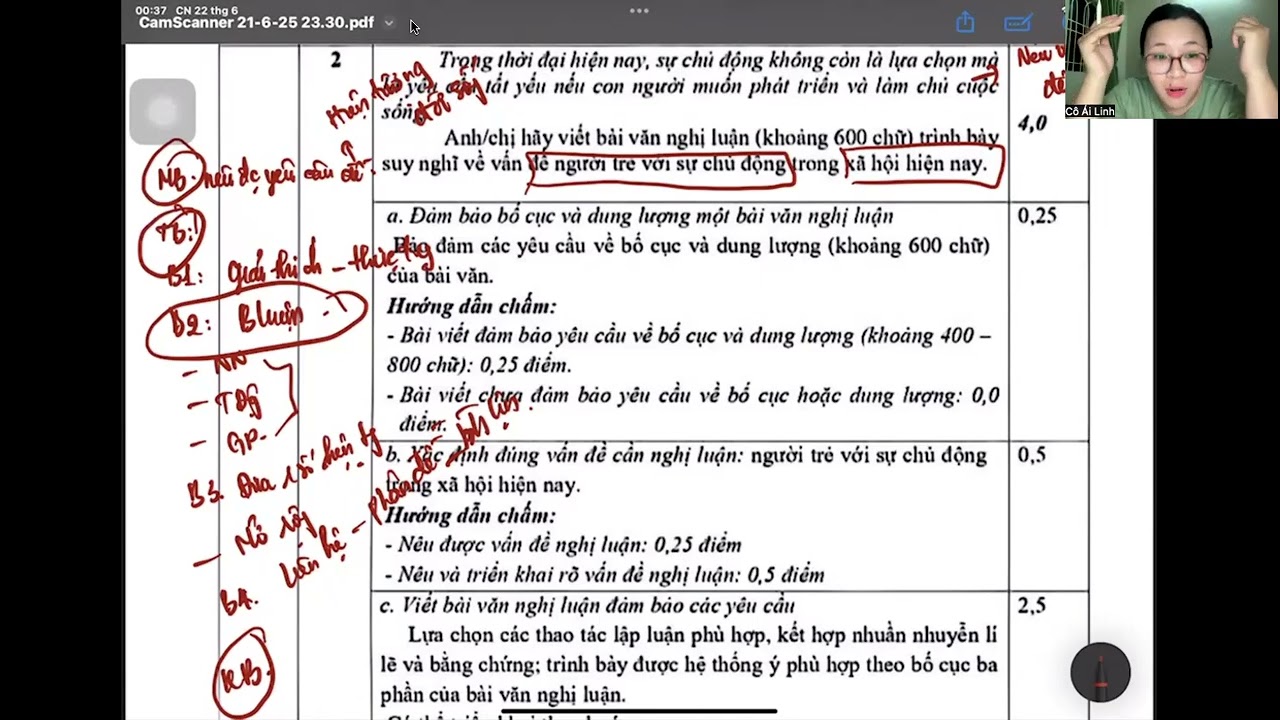Viewport: 1280px width, 720px height.
Task: Click line 'Nêu được vấn đề nghị luận: 0,25 điểm'
Action: [563, 545]
